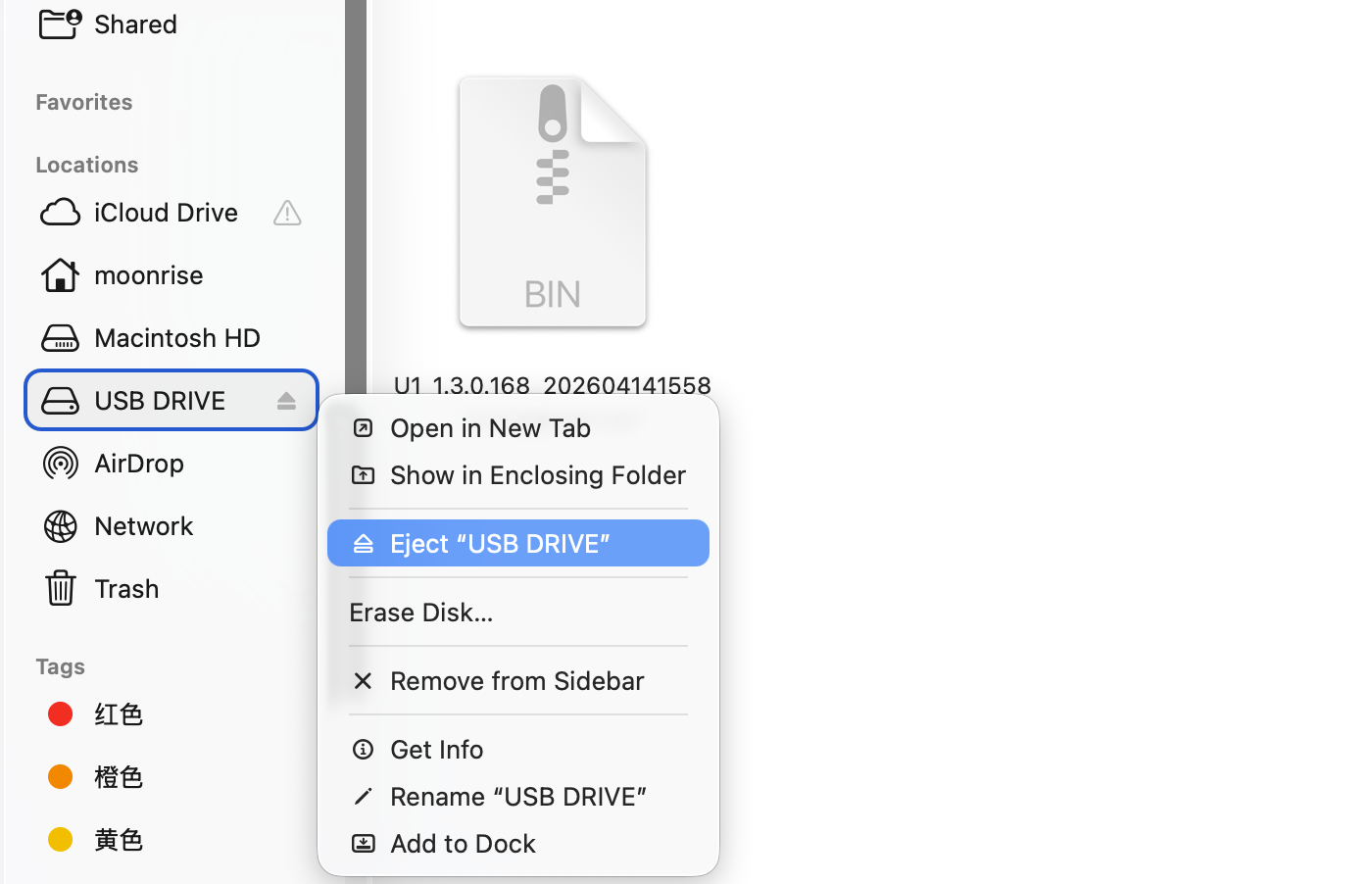Select the BIN archive file thumbnail

(x=553, y=203)
